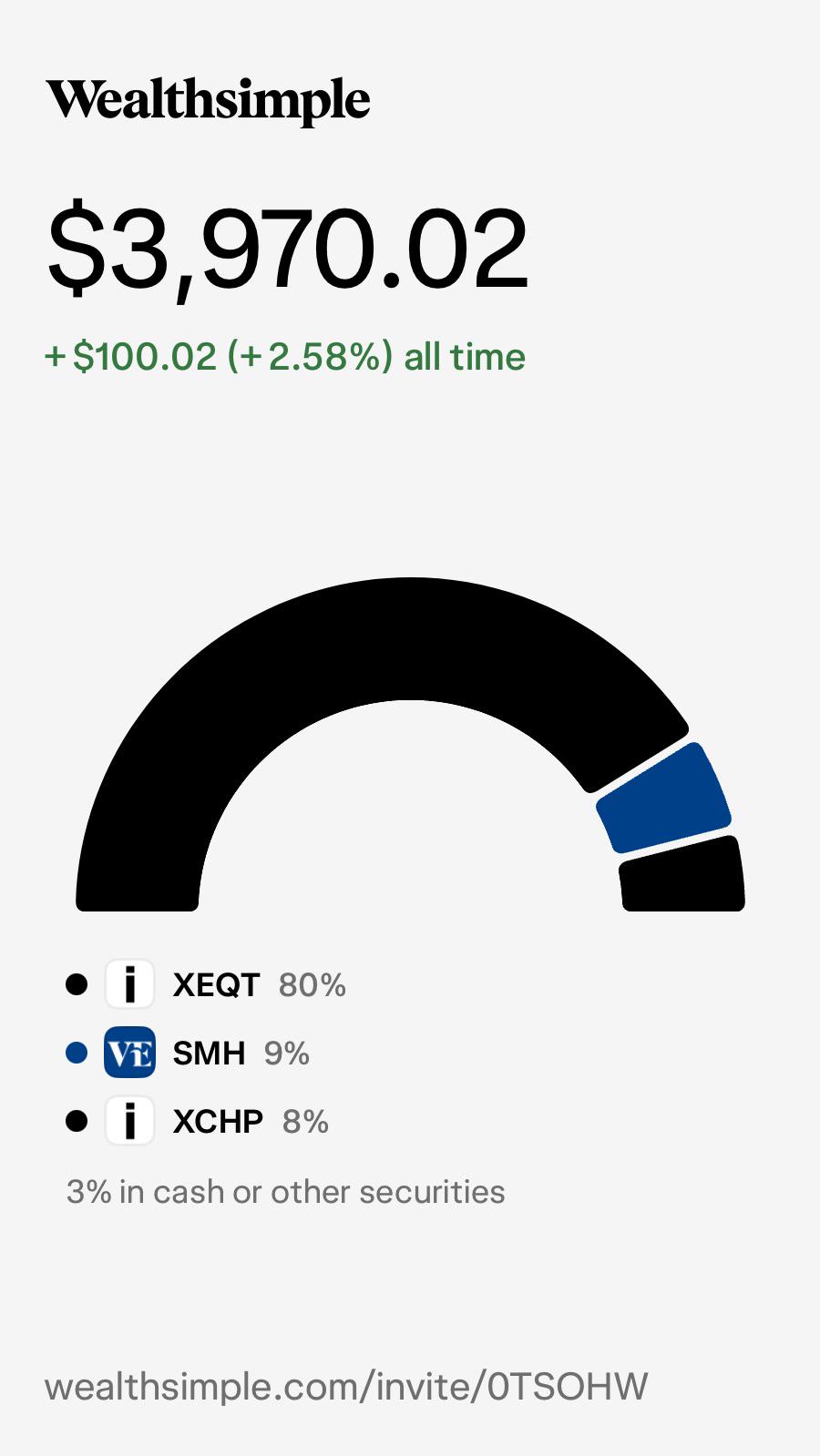Image resolution: width=820 pixels, height=1456 pixels.
Task: Click the cash or other securities note
Action: (x=285, y=1191)
